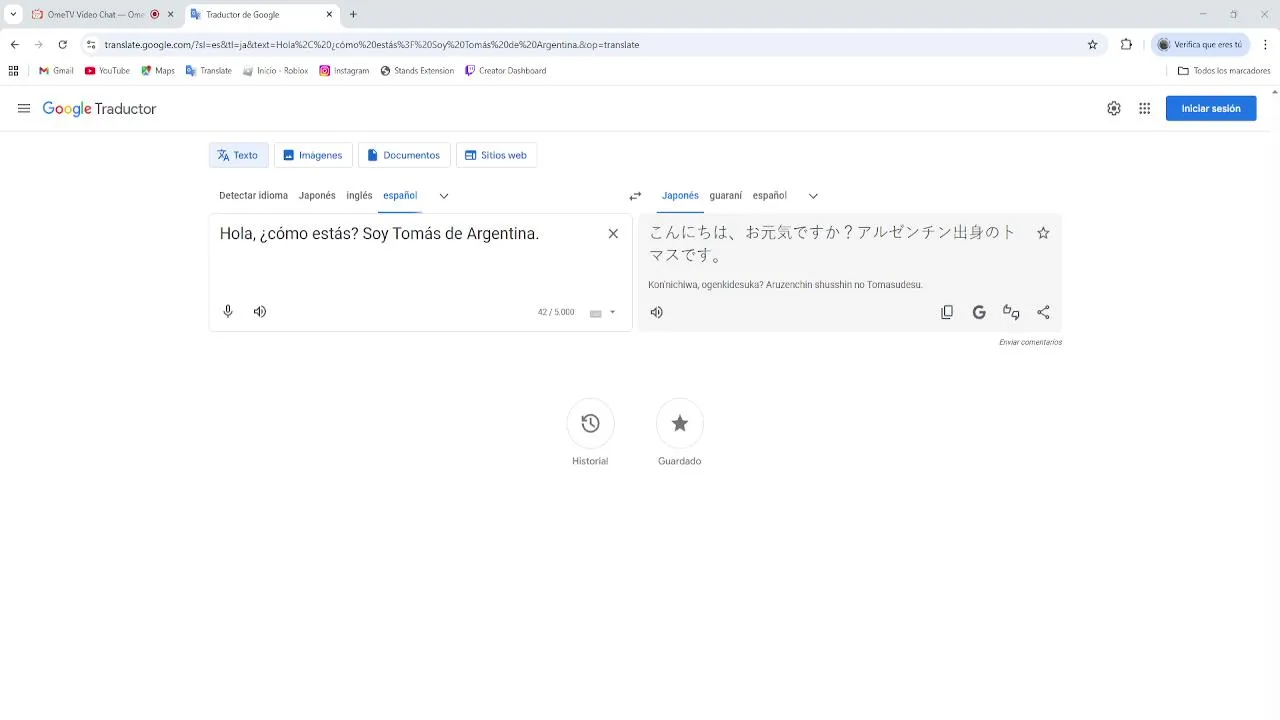This screenshot has height=720, width=1280.
Task: Open Creator Dashboard bookmark
Action: coord(505,71)
